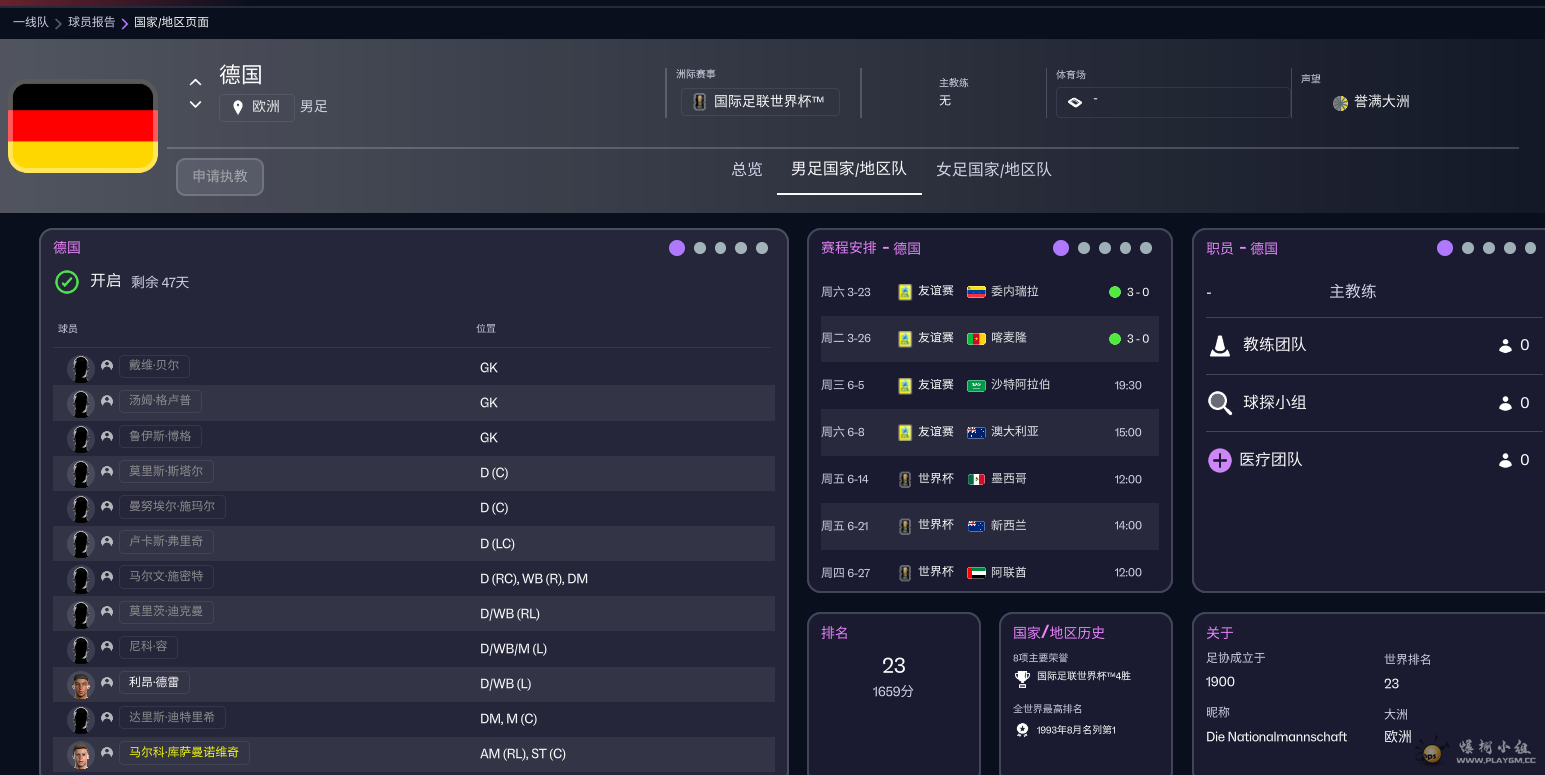The image size is (1545, 775).
Task: Open the 排名 card showing 23
Action: [894, 693]
